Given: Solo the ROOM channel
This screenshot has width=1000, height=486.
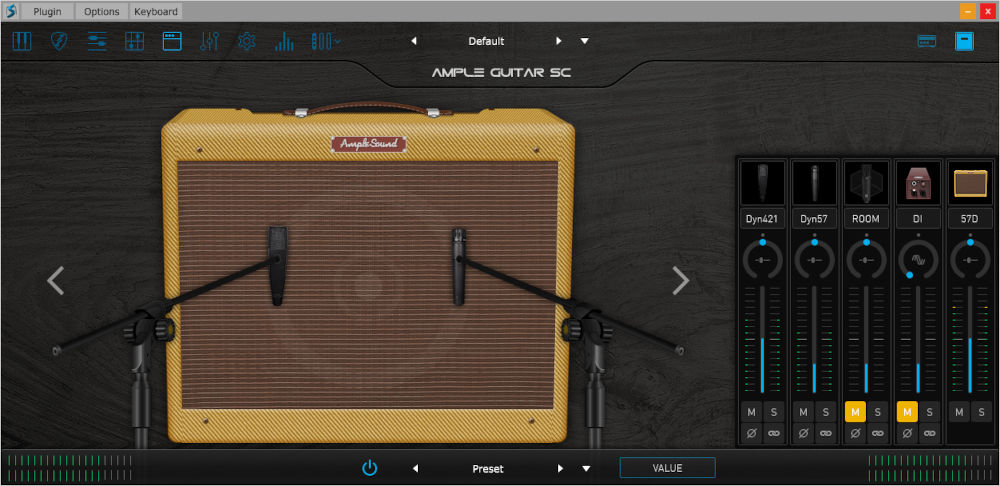Looking at the screenshot, I should [x=878, y=412].
